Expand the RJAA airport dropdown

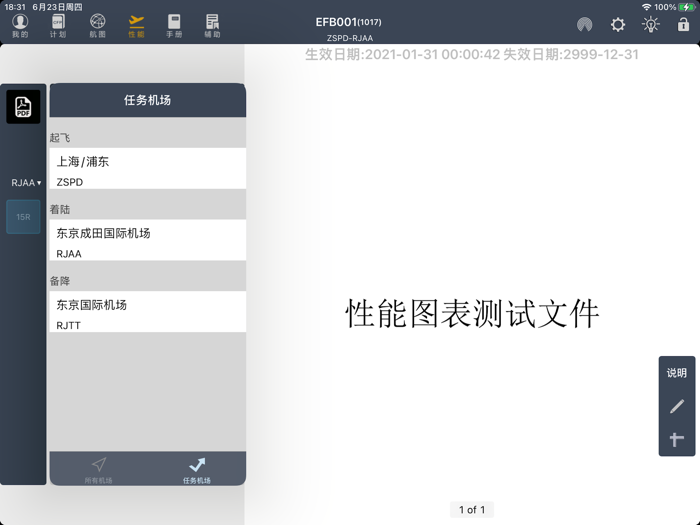[26, 183]
